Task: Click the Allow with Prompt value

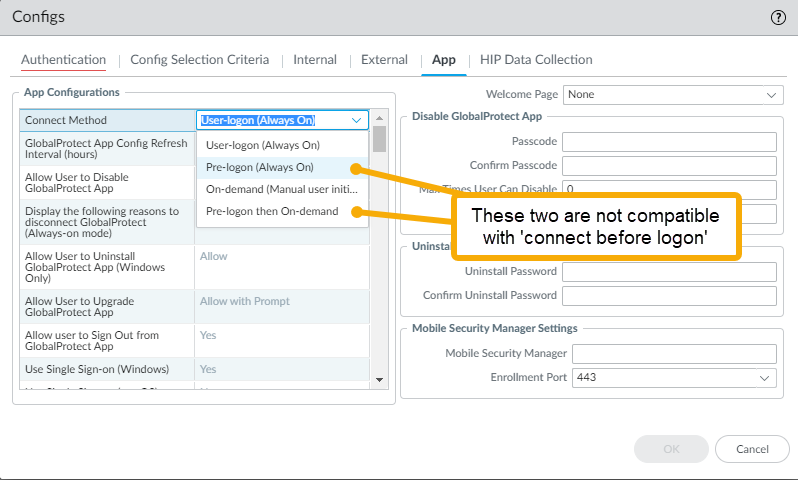Action: [245, 301]
